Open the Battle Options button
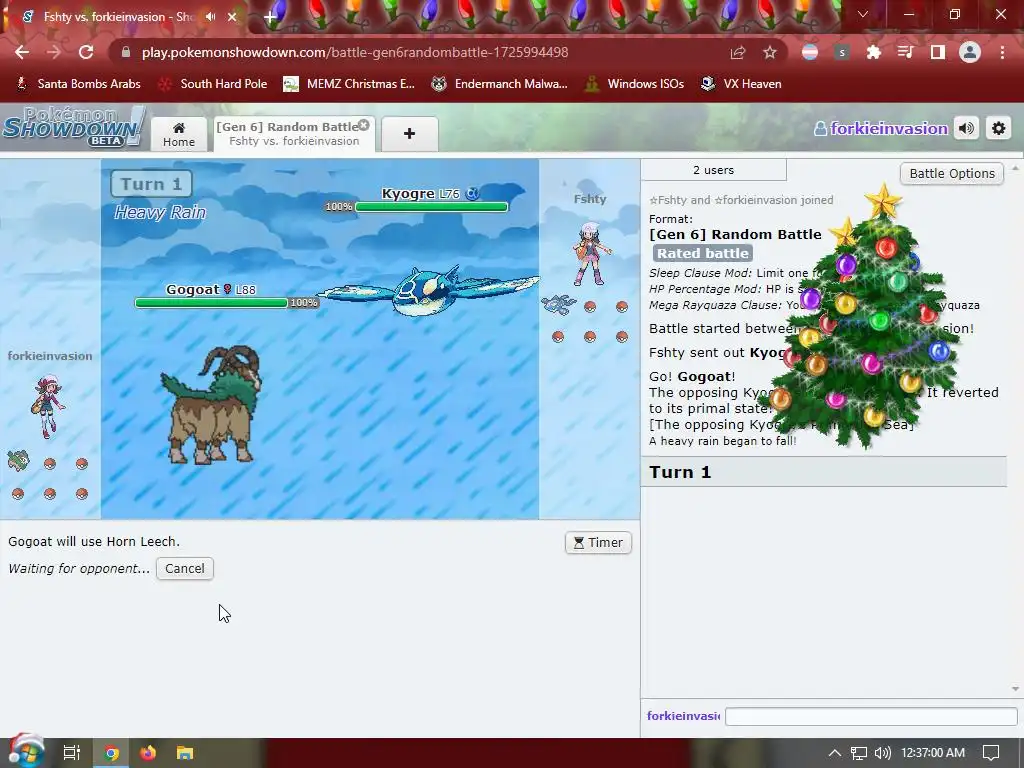Screen dimensions: 1024x768 (952, 174)
